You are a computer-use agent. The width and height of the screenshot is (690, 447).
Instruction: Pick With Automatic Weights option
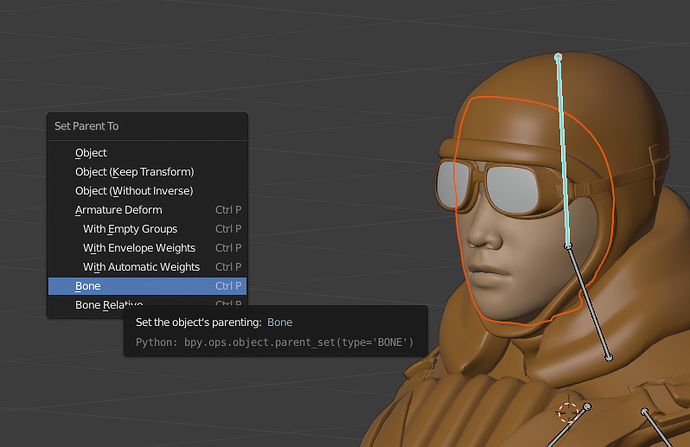tap(147, 267)
